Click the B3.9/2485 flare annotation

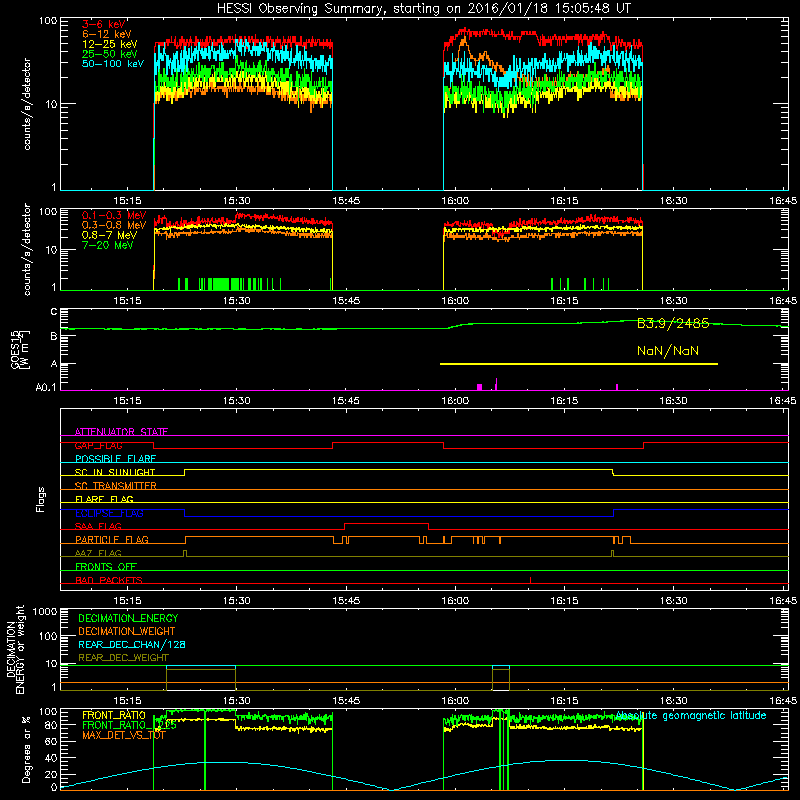coord(673,323)
